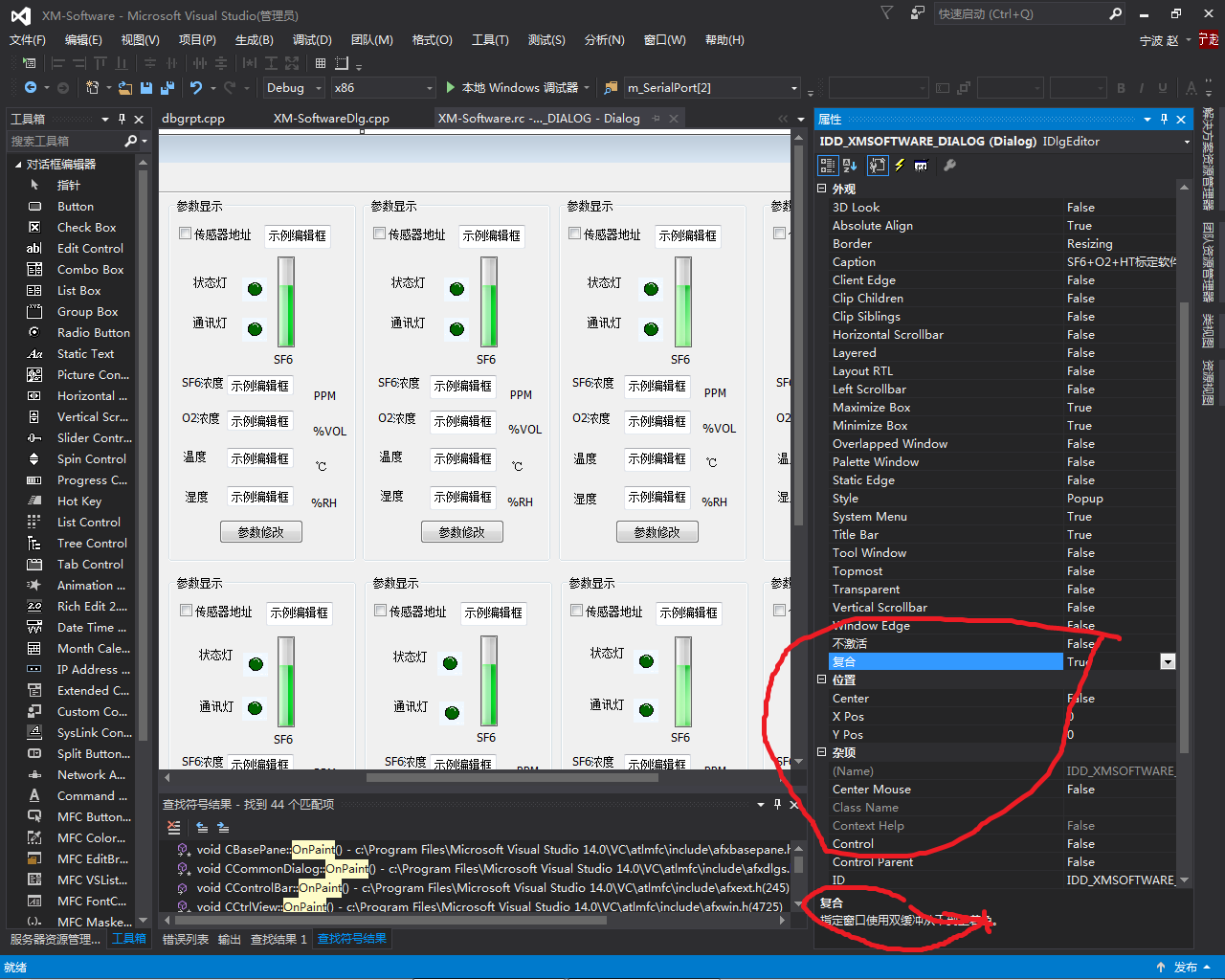Image resolution: width=1225 pixels, height=980 pixels.
Task: Switch to the 错误列表 tab
Action: tap(186, 940)
